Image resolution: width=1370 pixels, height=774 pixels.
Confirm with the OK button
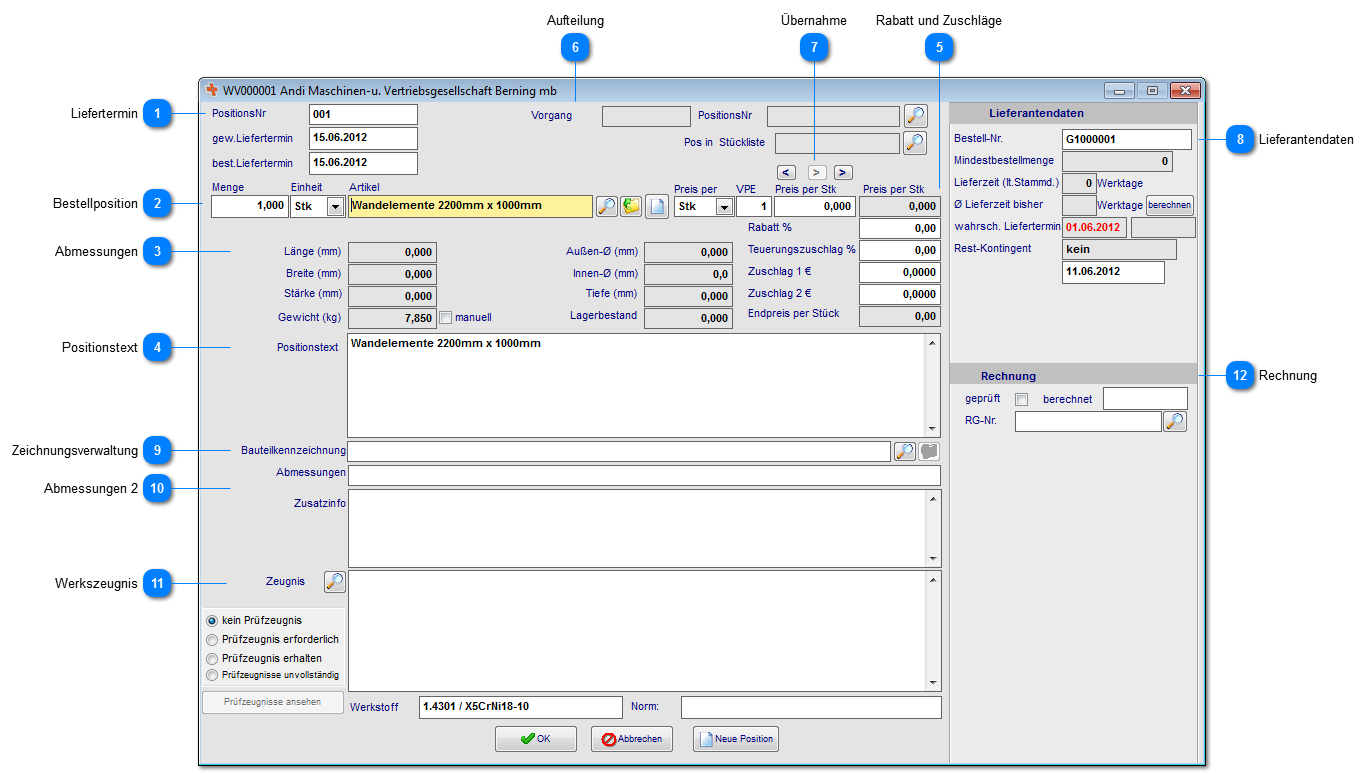click(x=536, y=739)
